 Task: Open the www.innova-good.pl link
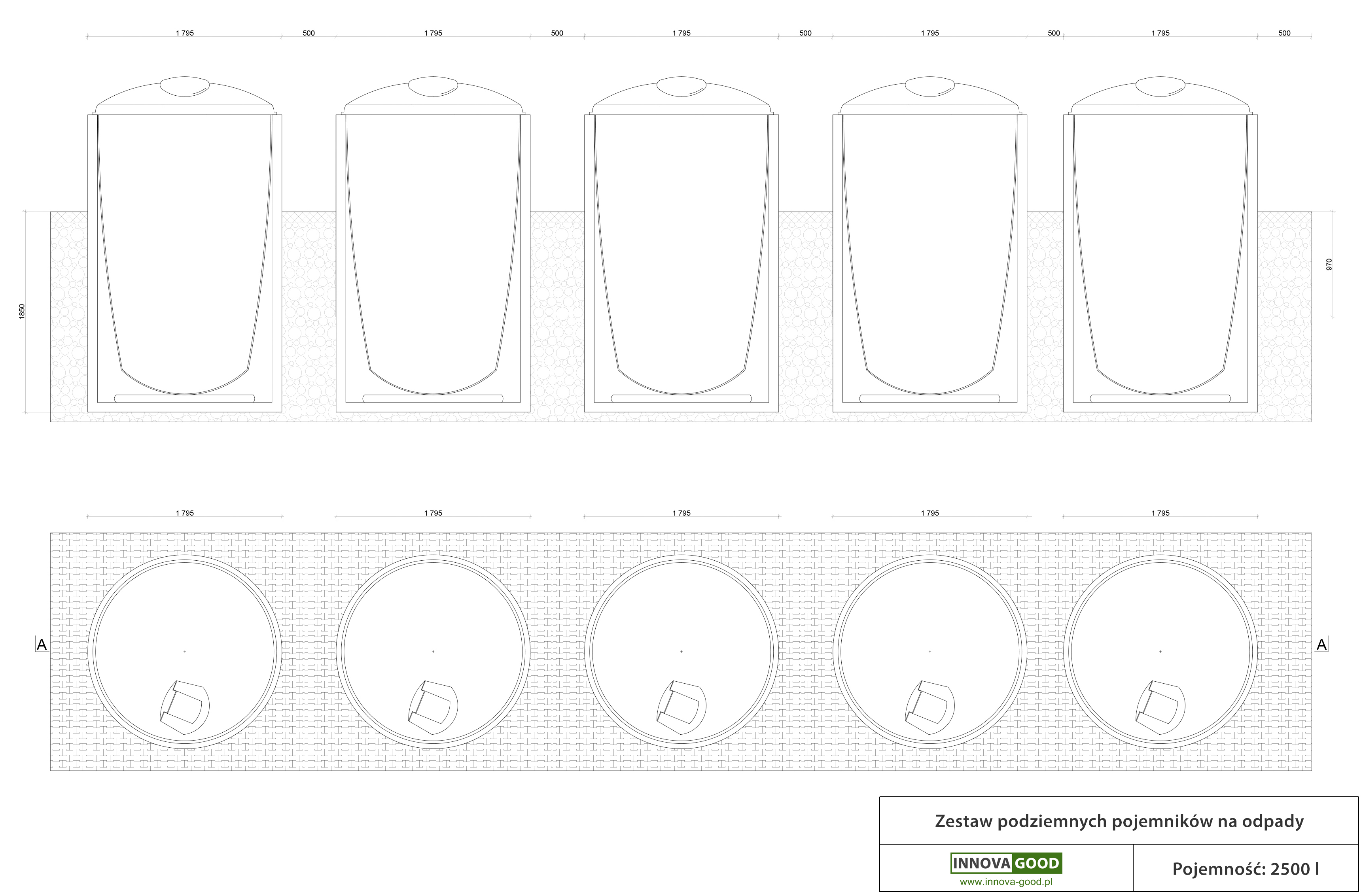point(1006,882)
